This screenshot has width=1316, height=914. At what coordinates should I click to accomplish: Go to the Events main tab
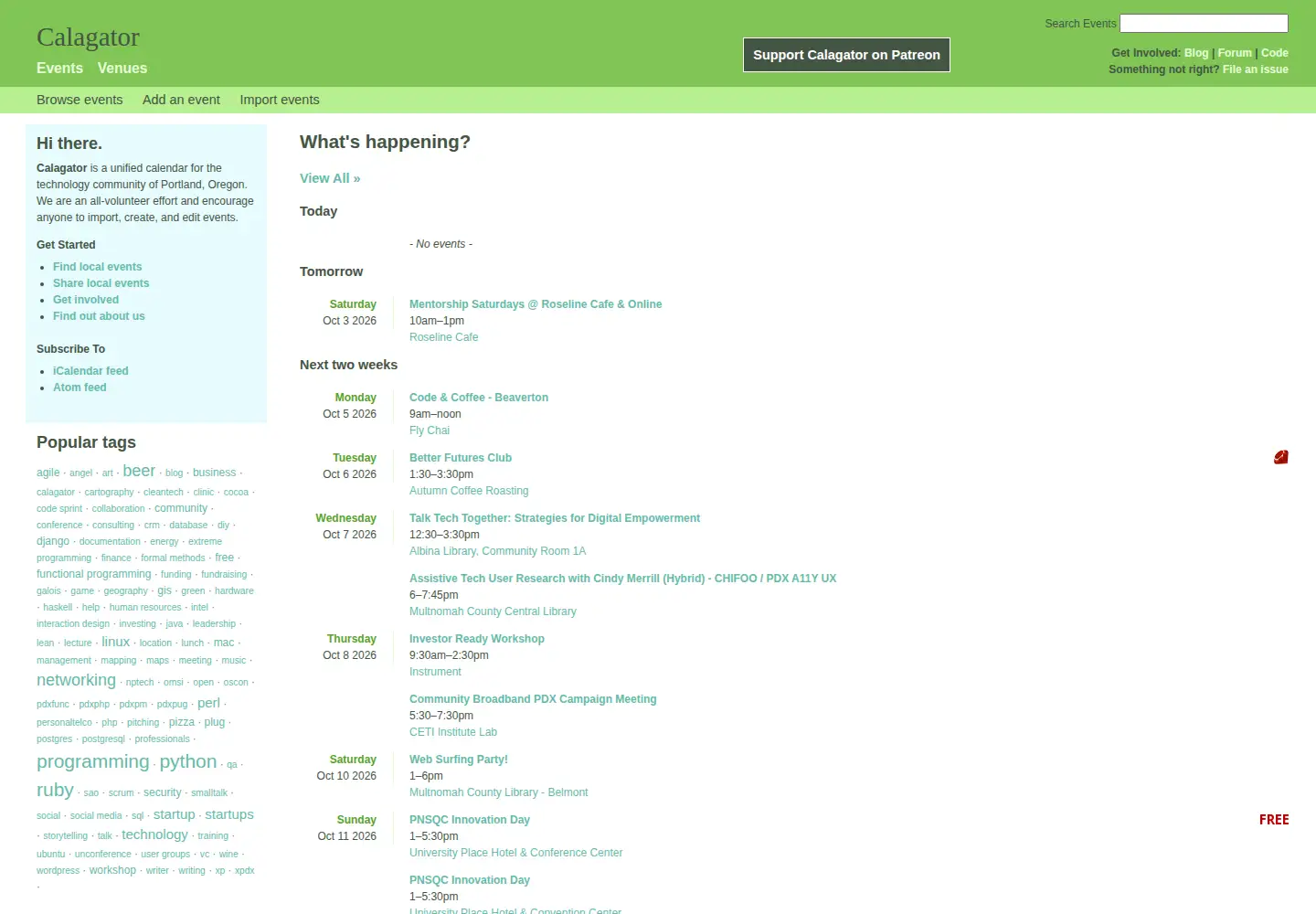pos(59,69)
